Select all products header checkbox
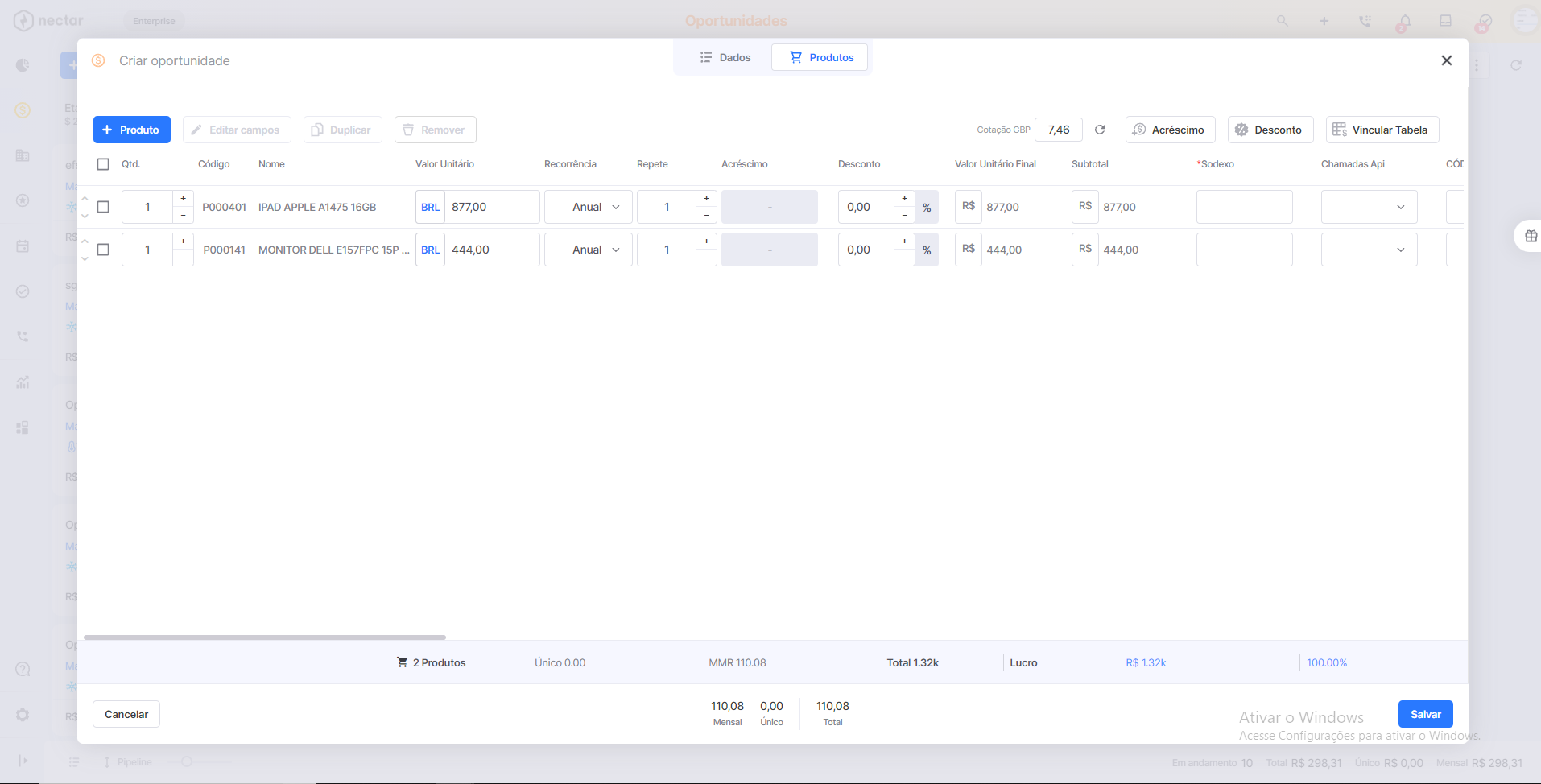Screen dimensions: 1541x784 [103, 164]
